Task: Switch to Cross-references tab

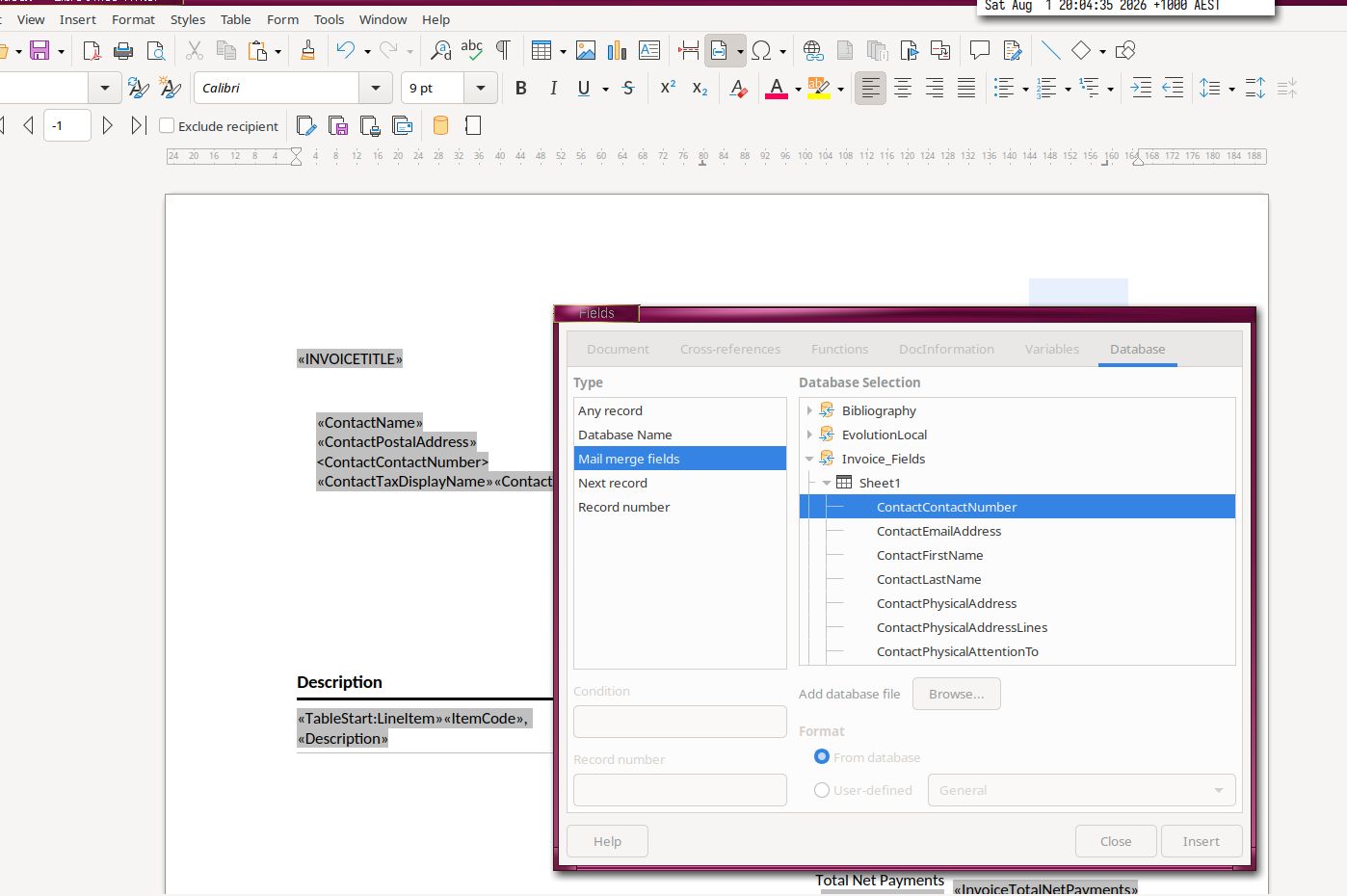Action: [x=730, y=349]
